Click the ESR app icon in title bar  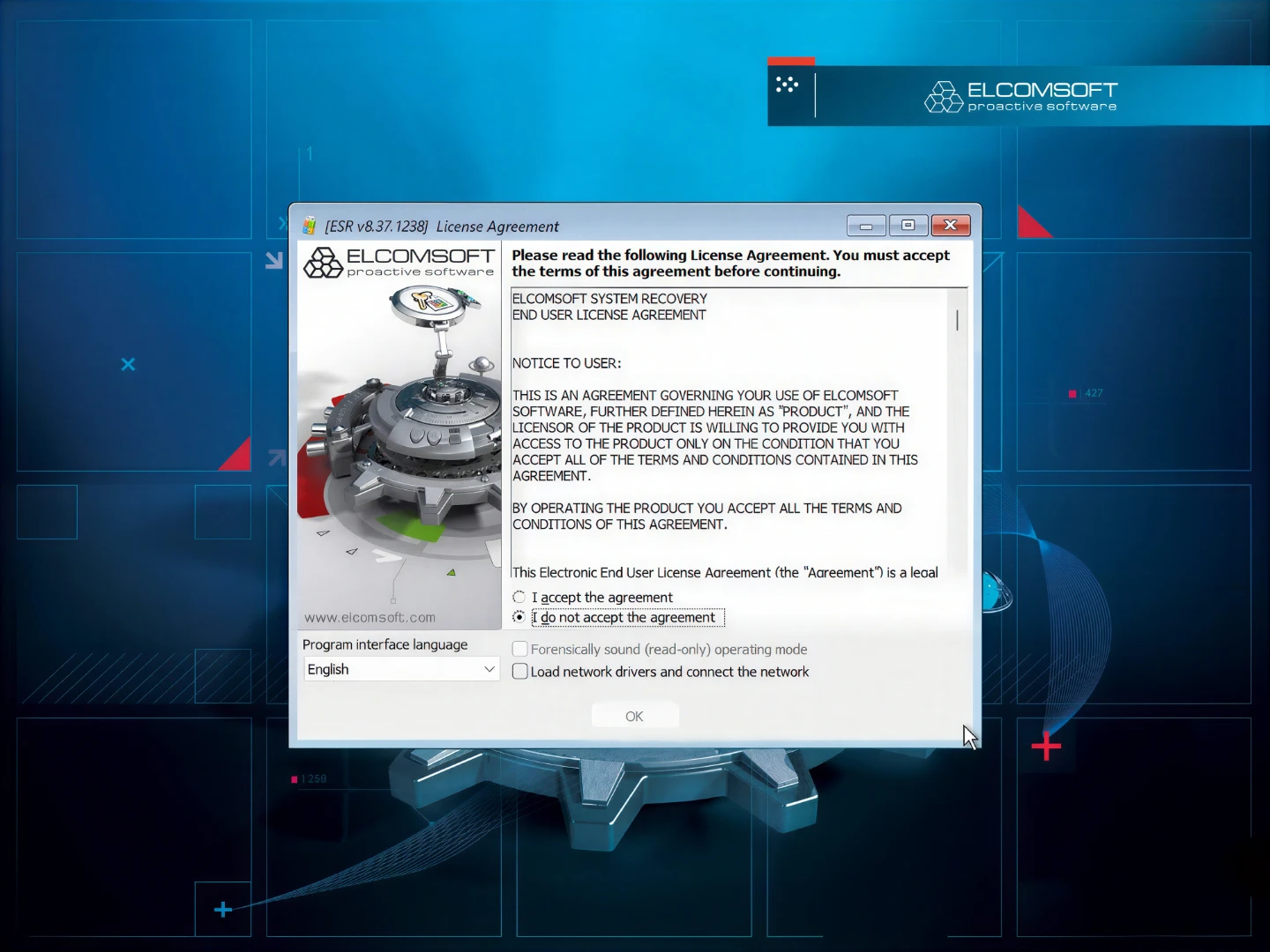(x=310, y=226)
